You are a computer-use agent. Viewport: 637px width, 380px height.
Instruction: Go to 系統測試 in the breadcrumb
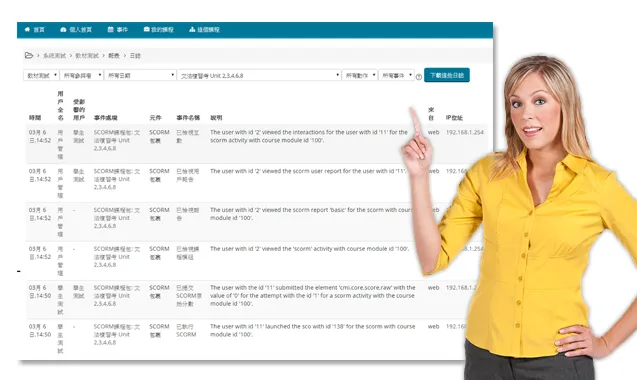[54, 56]
